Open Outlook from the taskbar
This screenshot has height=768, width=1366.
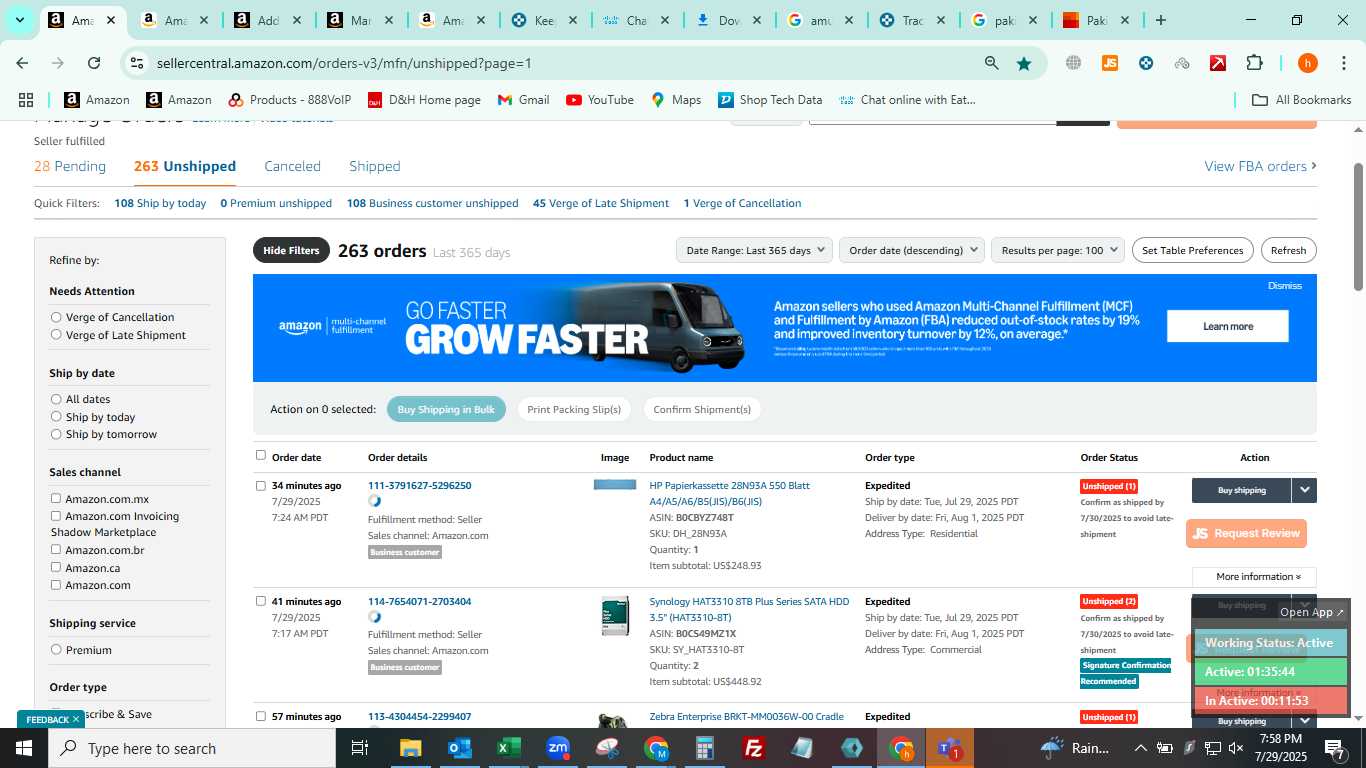click(459, 748)
